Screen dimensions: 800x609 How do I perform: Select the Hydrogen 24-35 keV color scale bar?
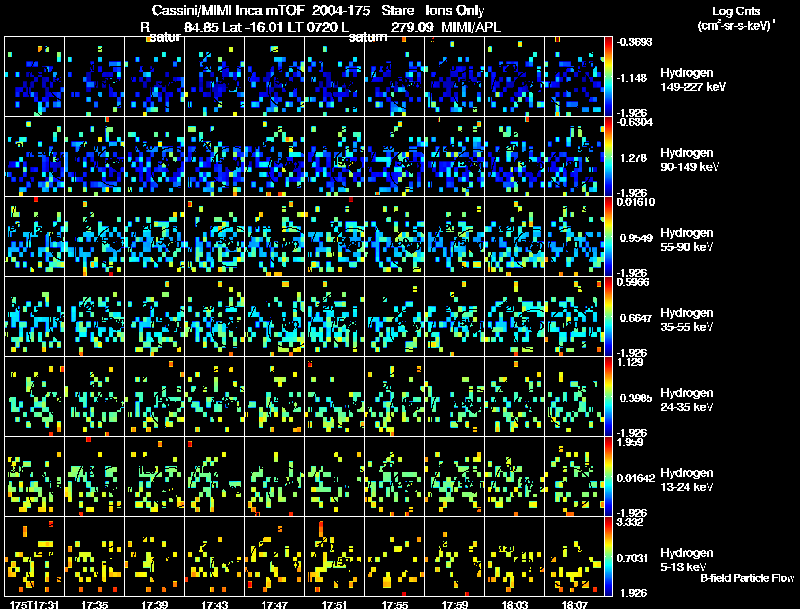tap(608, 396)
